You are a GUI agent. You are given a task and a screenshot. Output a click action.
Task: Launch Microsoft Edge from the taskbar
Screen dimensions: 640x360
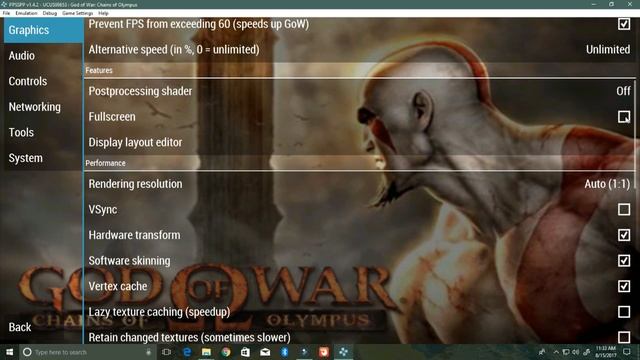[x=187, y=352]
